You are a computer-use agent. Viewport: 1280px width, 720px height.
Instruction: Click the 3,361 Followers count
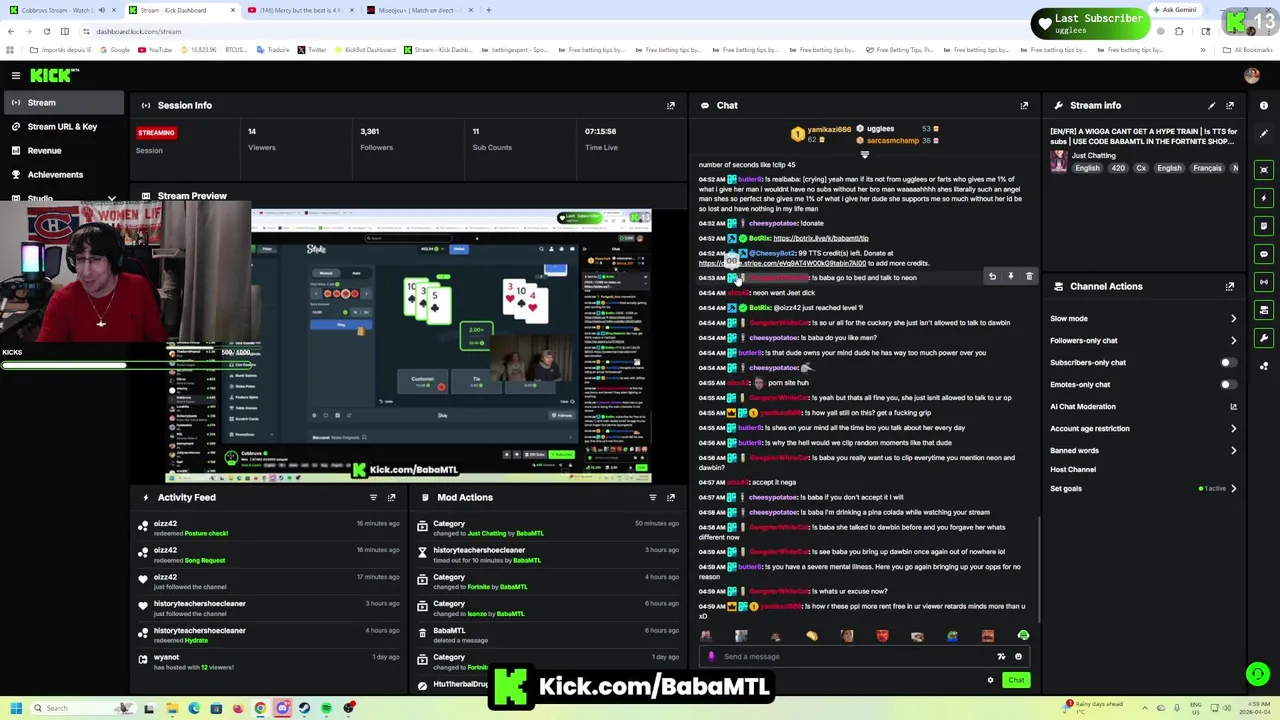(370, 131)
